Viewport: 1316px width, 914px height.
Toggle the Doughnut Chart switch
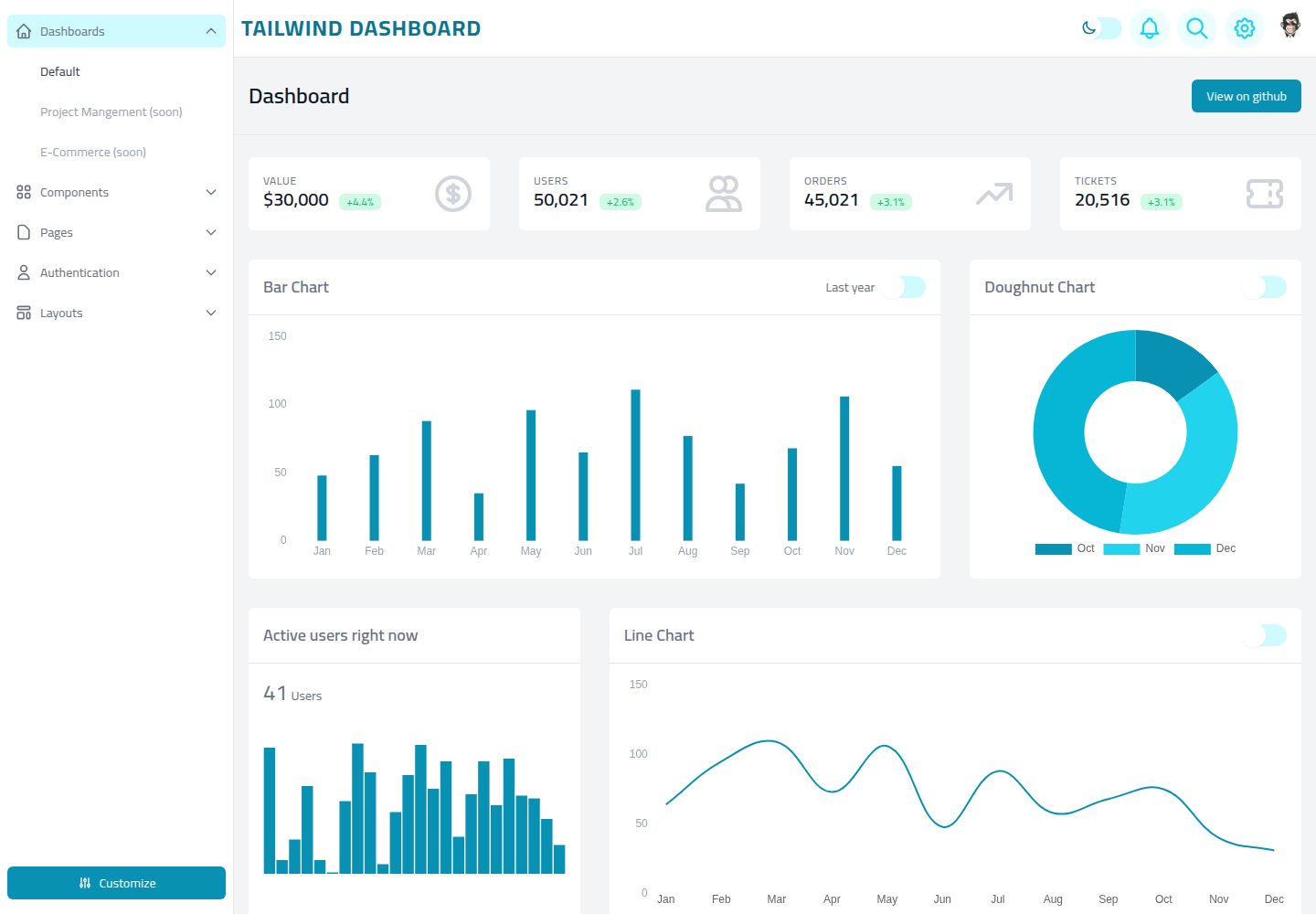[1265, 287]
